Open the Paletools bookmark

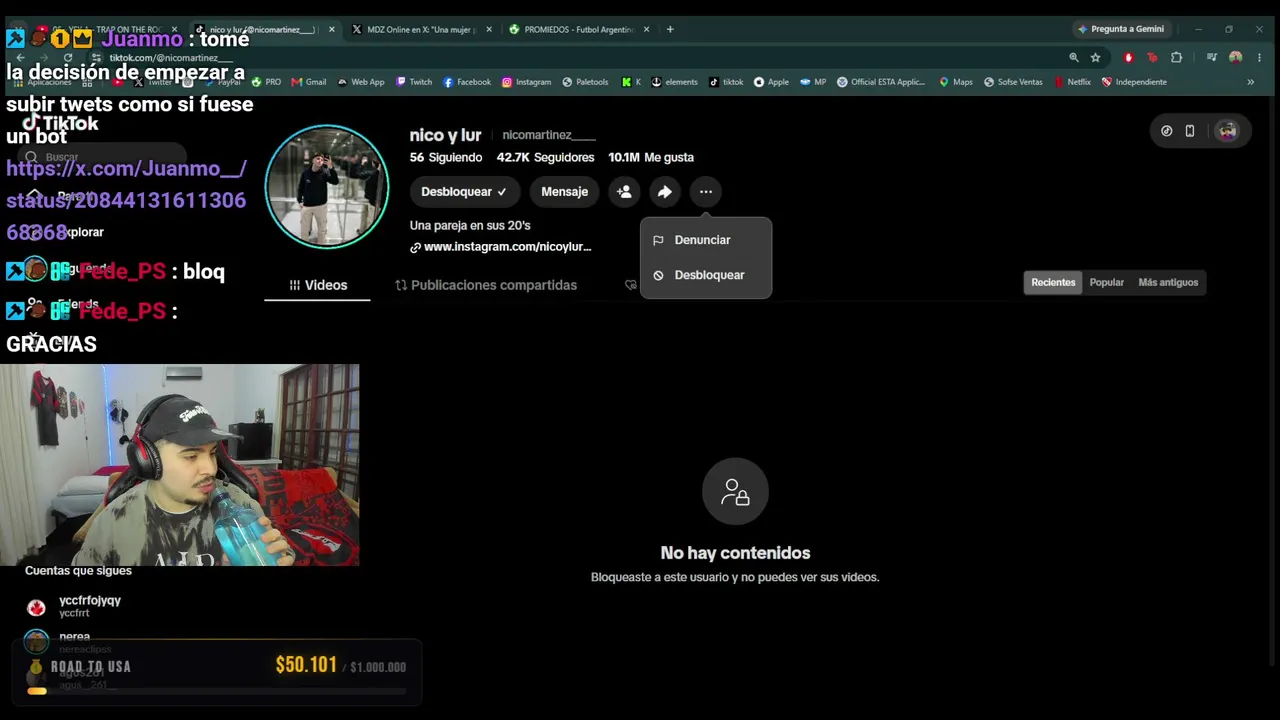click(x=585, y=82)
